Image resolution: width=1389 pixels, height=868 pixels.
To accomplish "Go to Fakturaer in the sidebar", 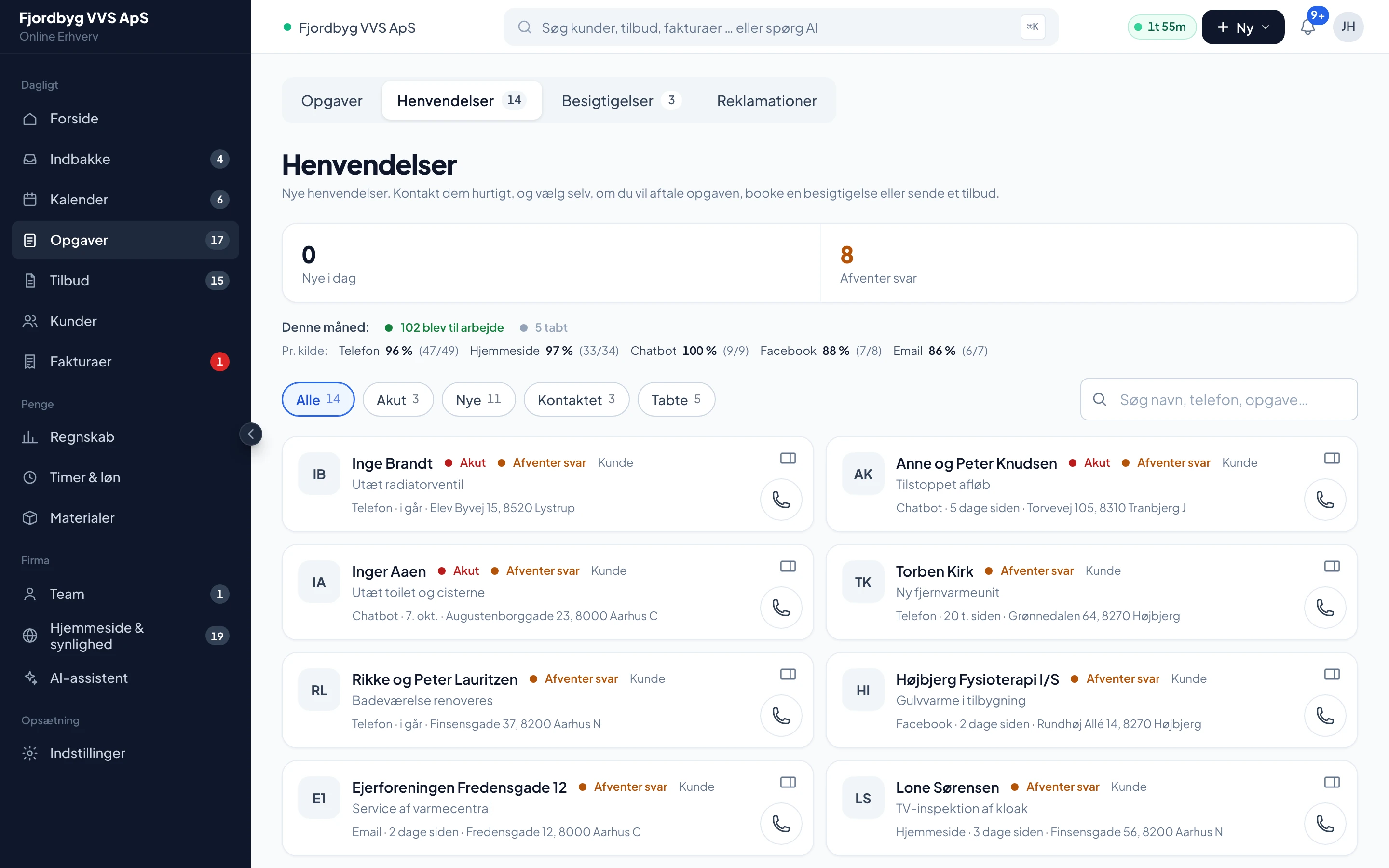I will coord(125,362).
